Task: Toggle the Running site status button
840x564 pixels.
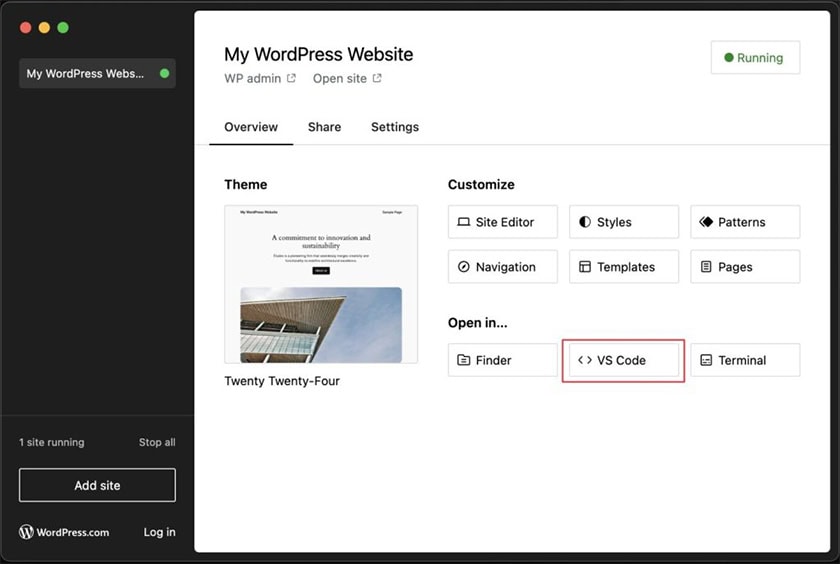Action: click(754, 58)
